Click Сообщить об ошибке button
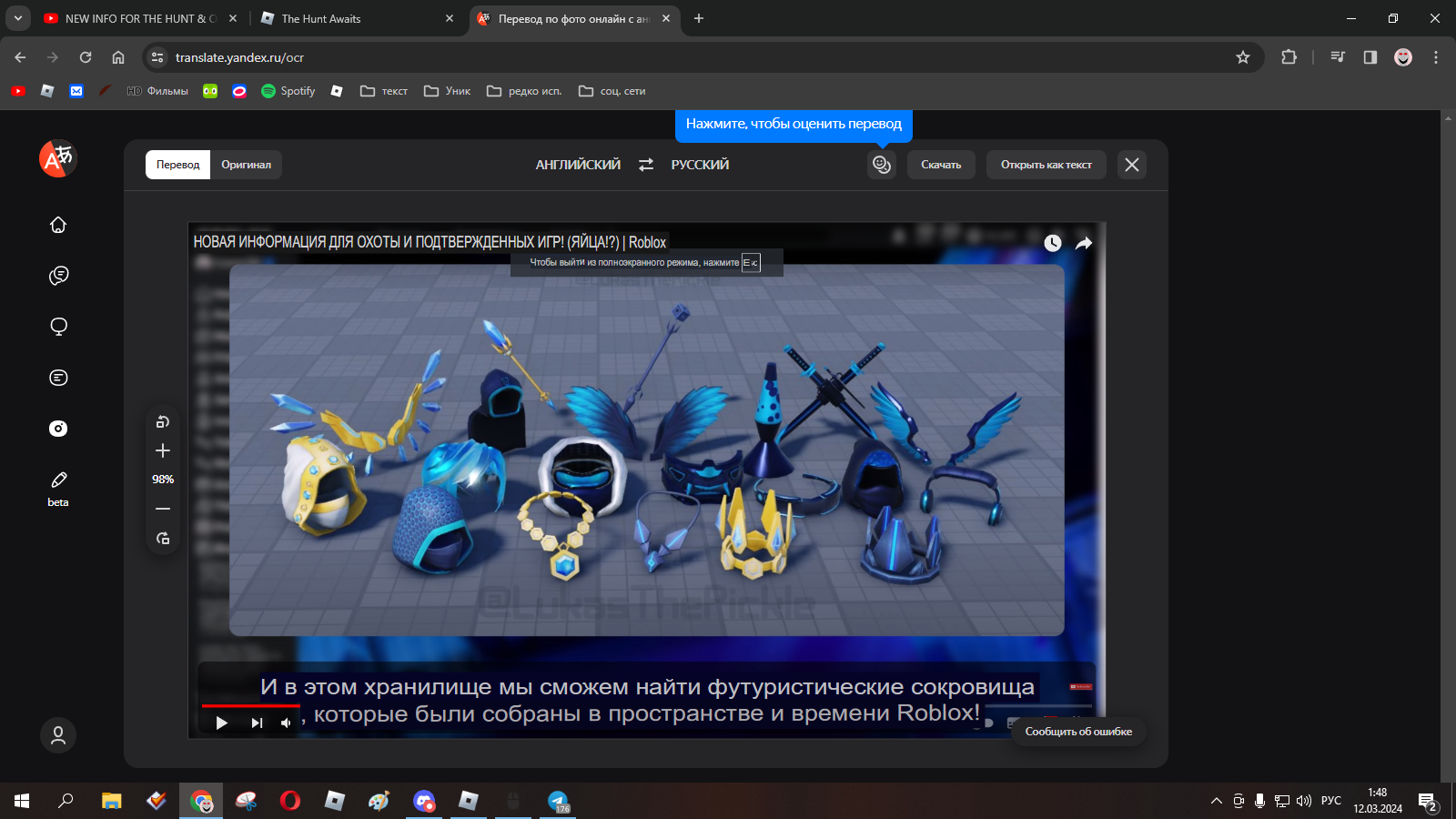The image size is (1456, 819). pyautogui.click(x=1078, y=732)
